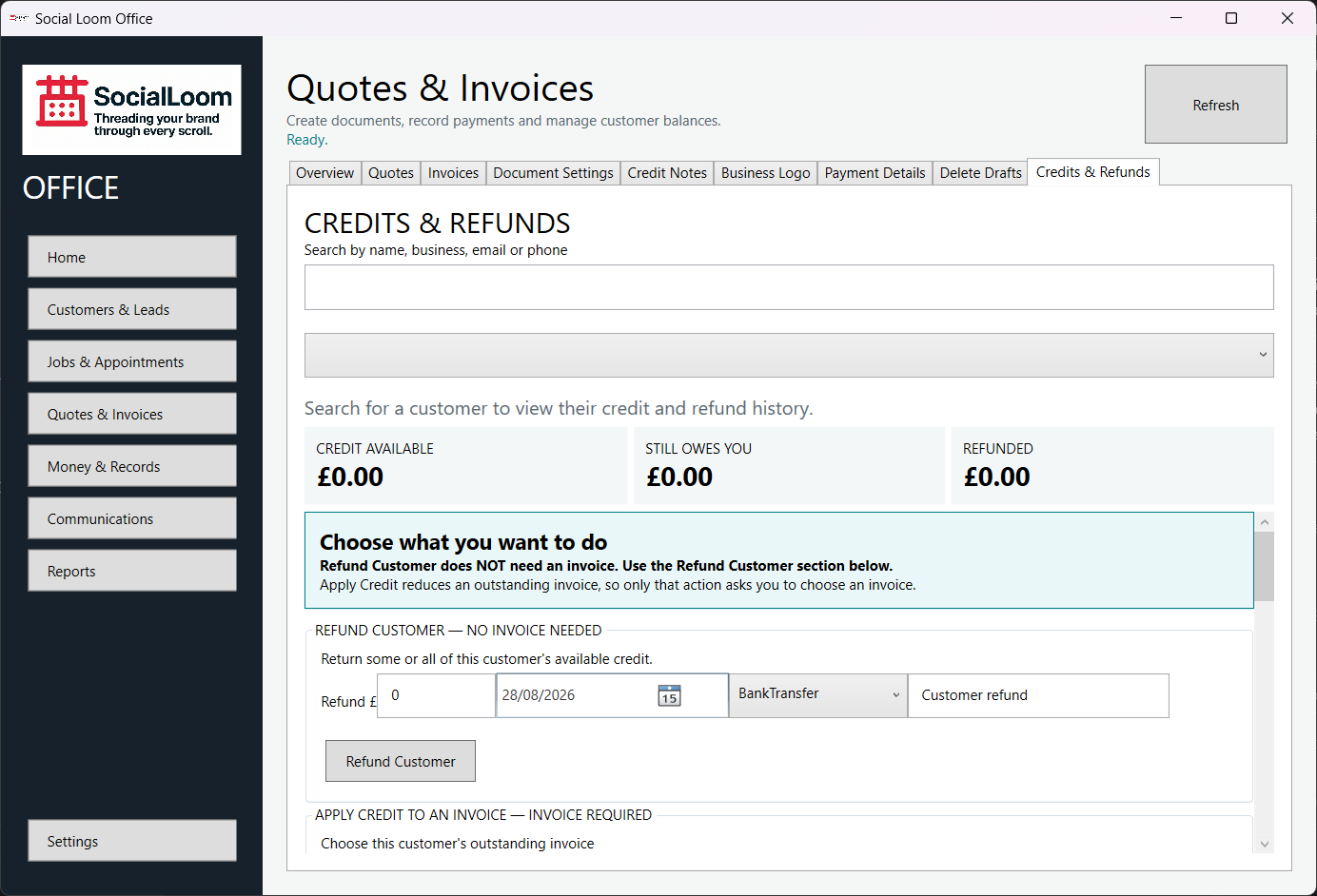Image resolution: width=1317 pixels, height=896 pixels.
Task: Click the Refresh button
Action: [x=1216, y=105]
